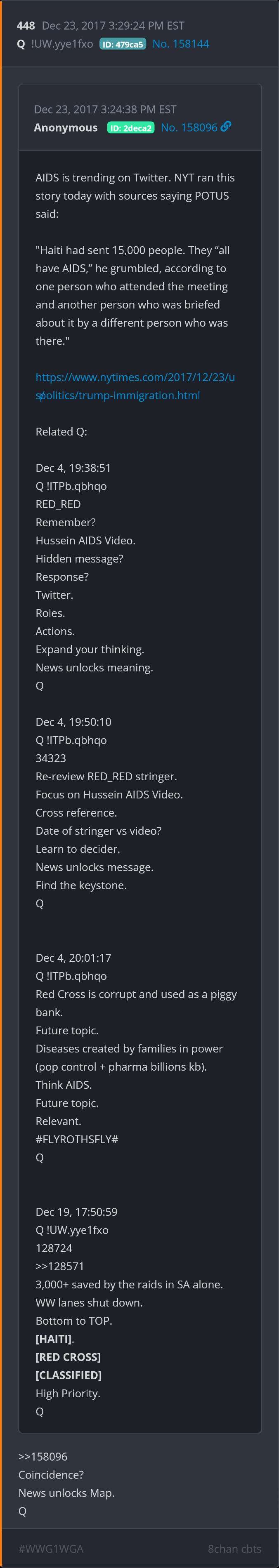Click the green ID: 2deca2 badge

coord(130,128)
